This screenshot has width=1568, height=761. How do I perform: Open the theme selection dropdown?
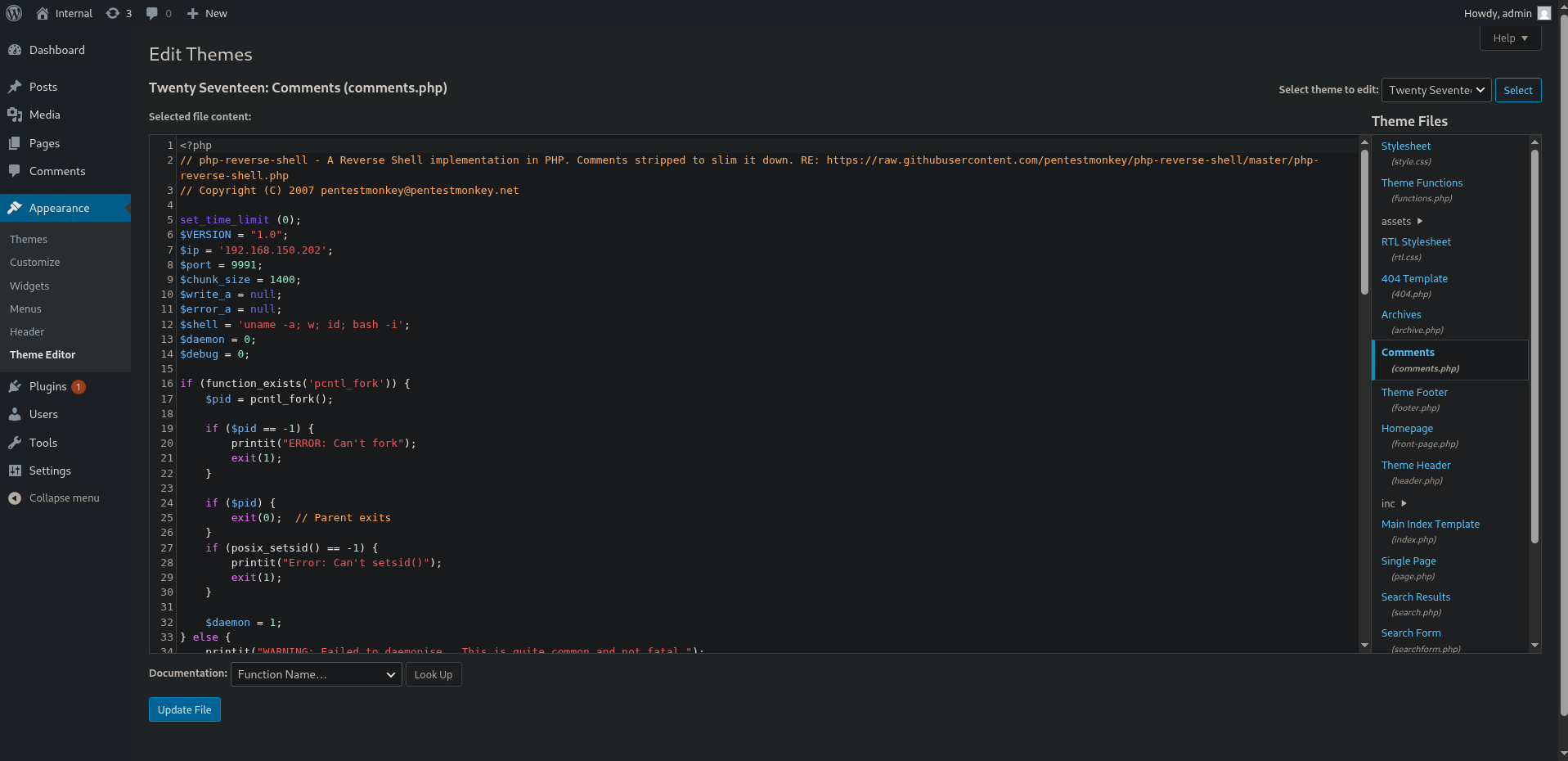1436,90
